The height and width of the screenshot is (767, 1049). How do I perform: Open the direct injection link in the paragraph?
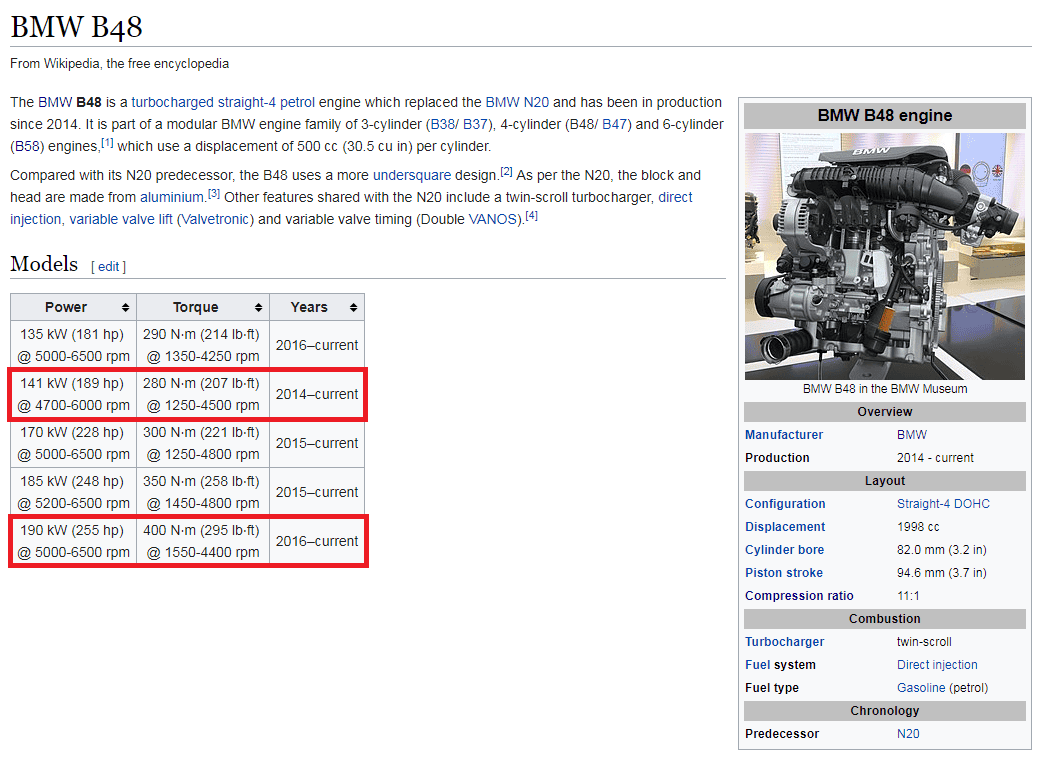click(675, 197)
